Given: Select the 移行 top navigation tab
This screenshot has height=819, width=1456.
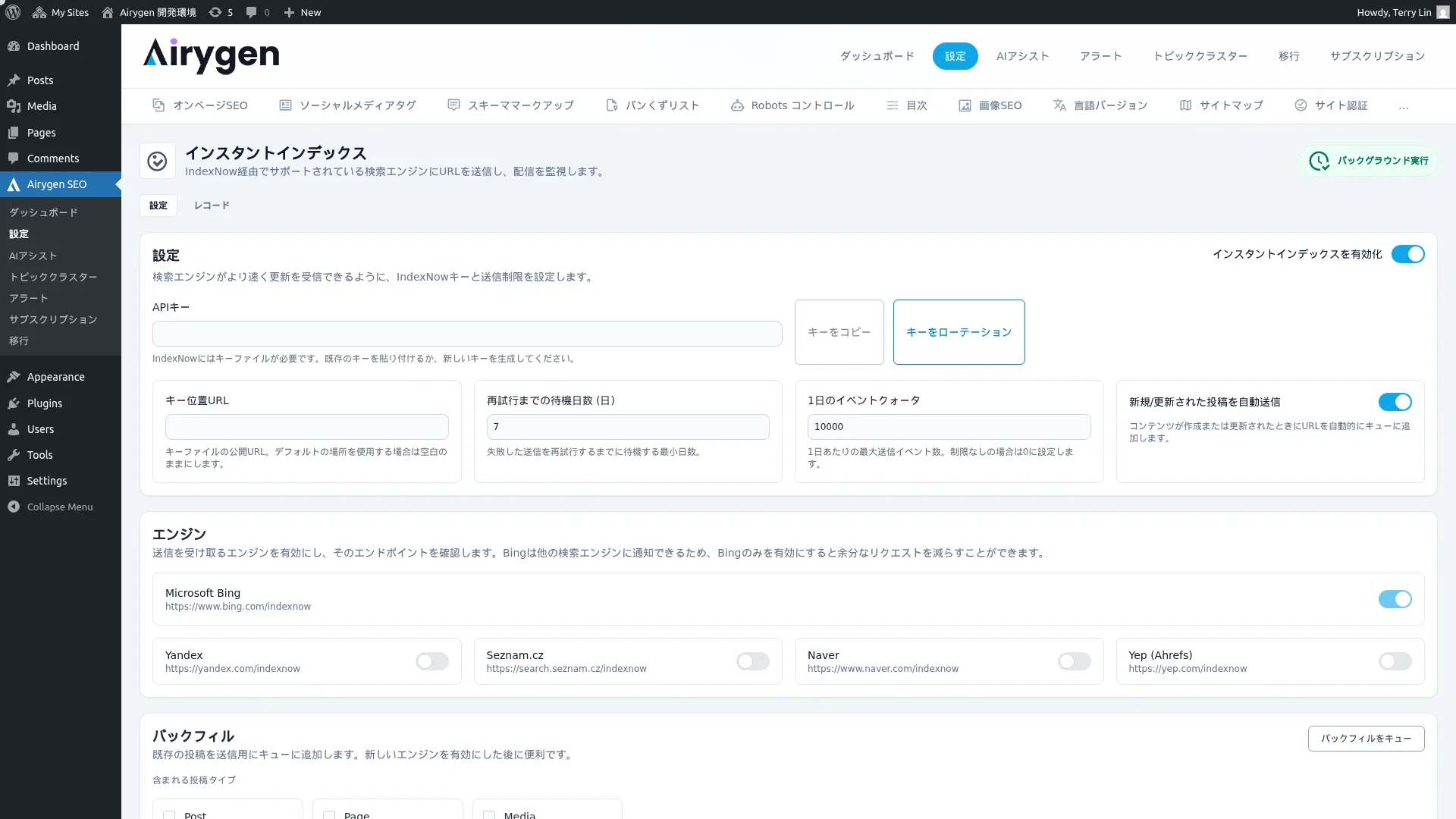Looking at the screenshot, I should point(1288,56).
